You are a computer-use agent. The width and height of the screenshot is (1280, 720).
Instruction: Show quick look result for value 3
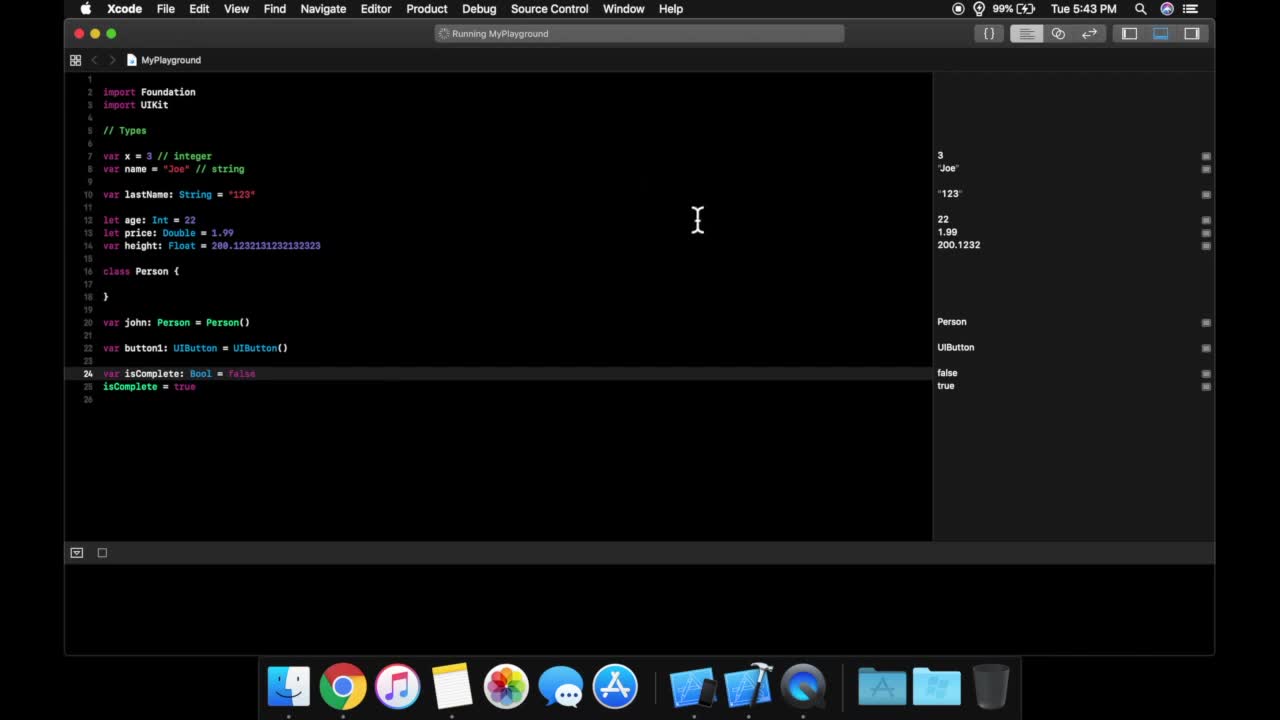(x=1206, y=156)
